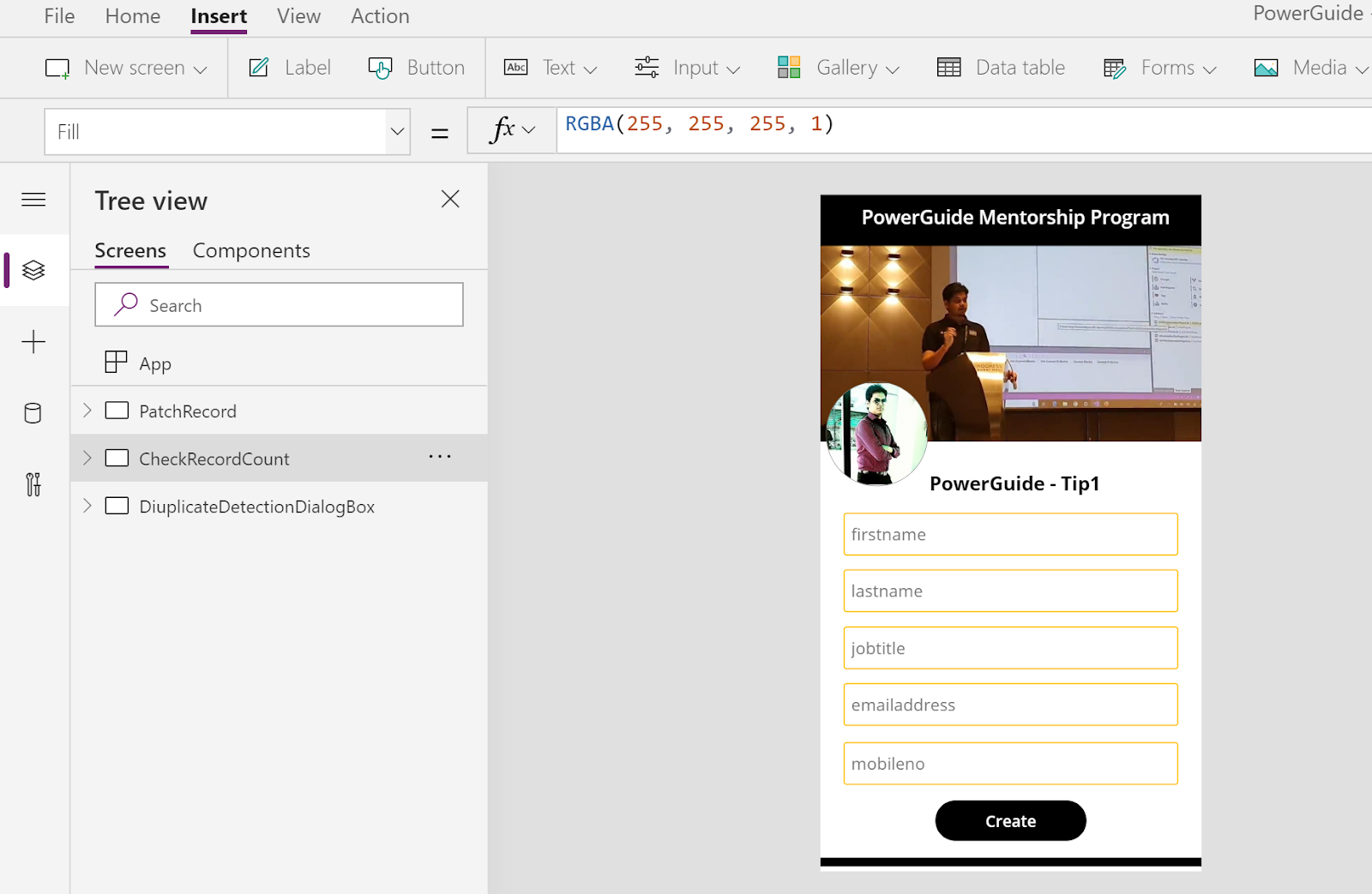Screen dimensions: 1372x894
Task: Select the Insert tab
Action: (219, 16)
